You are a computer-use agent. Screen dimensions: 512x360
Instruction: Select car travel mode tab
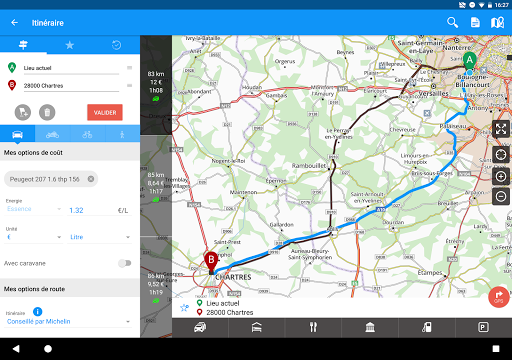pos(17,134)
